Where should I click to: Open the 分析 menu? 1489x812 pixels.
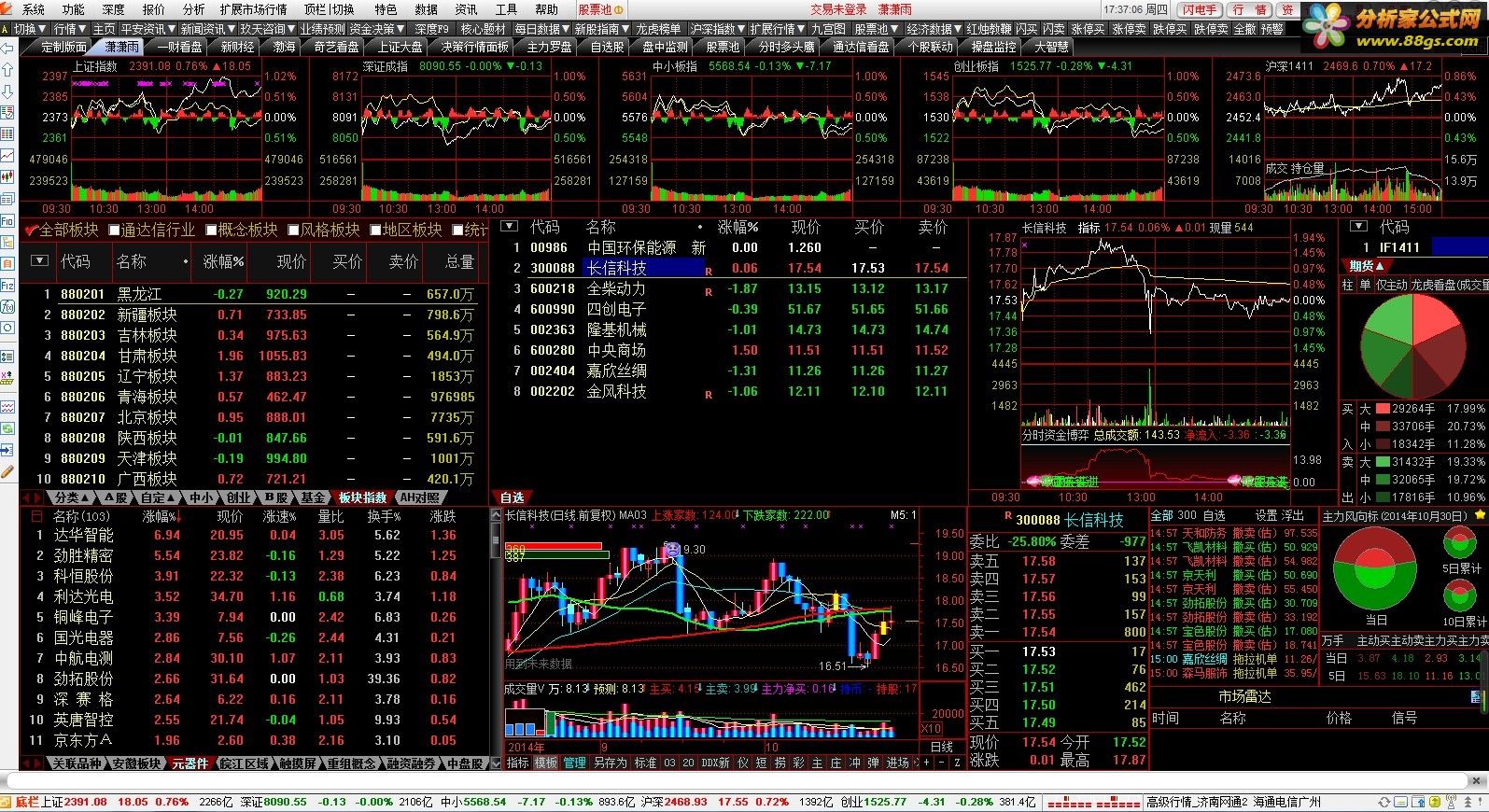point(193,9)
